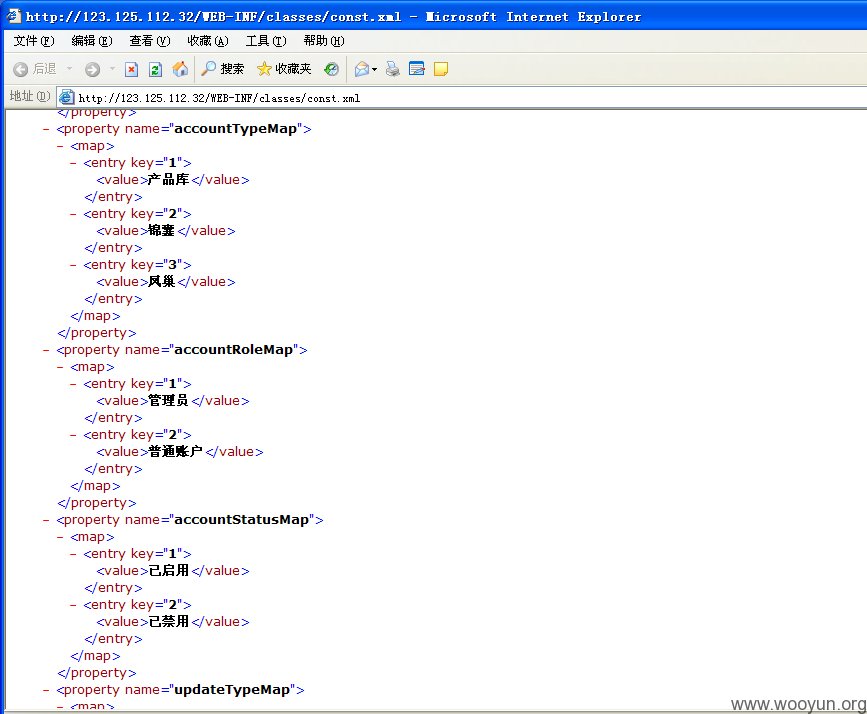Collapse the map under accountStatusMap
Viewport: 867px width, 714px height.
(60, 537)
